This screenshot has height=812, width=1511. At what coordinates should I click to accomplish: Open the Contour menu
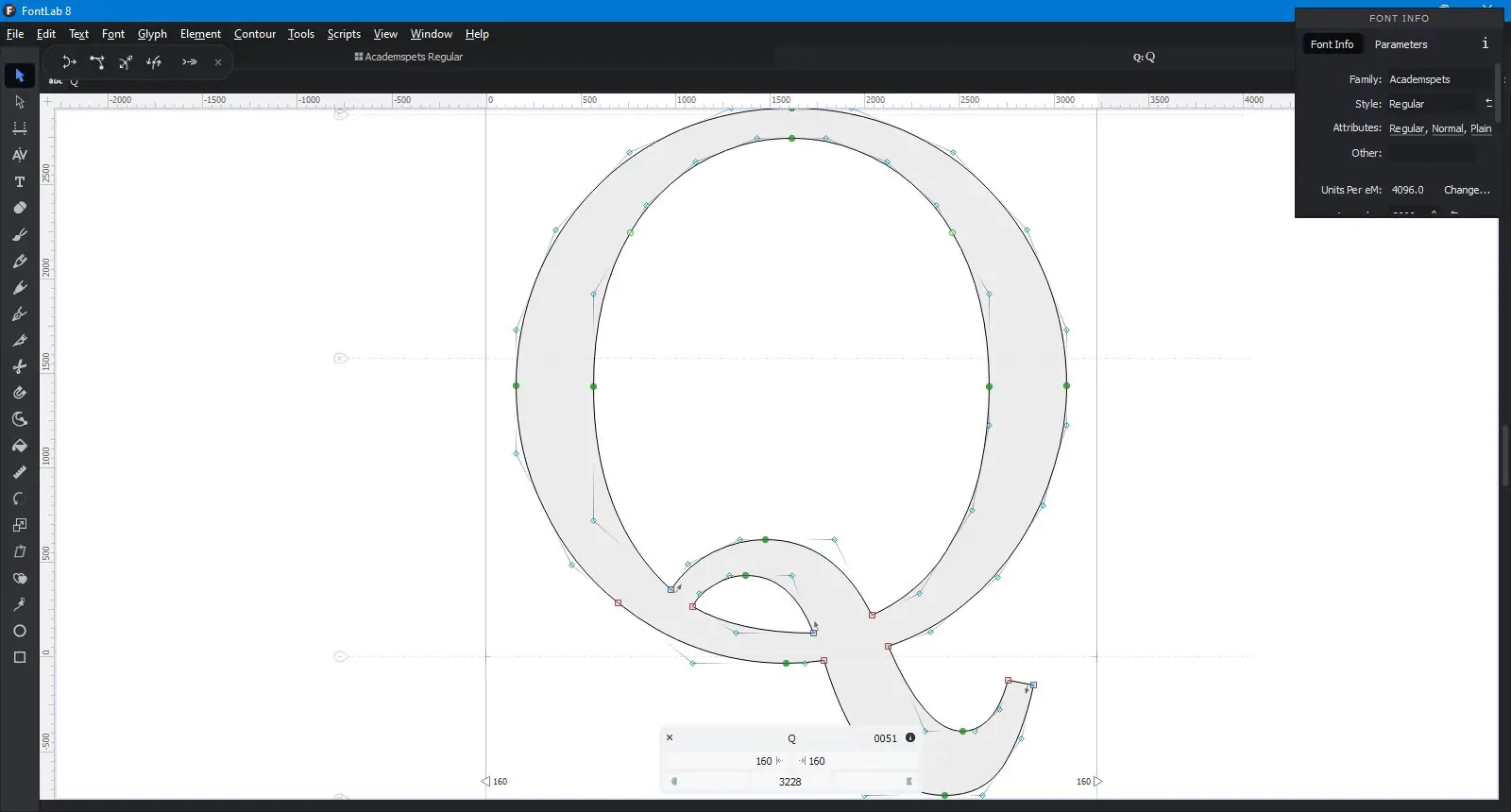point(255,34)
